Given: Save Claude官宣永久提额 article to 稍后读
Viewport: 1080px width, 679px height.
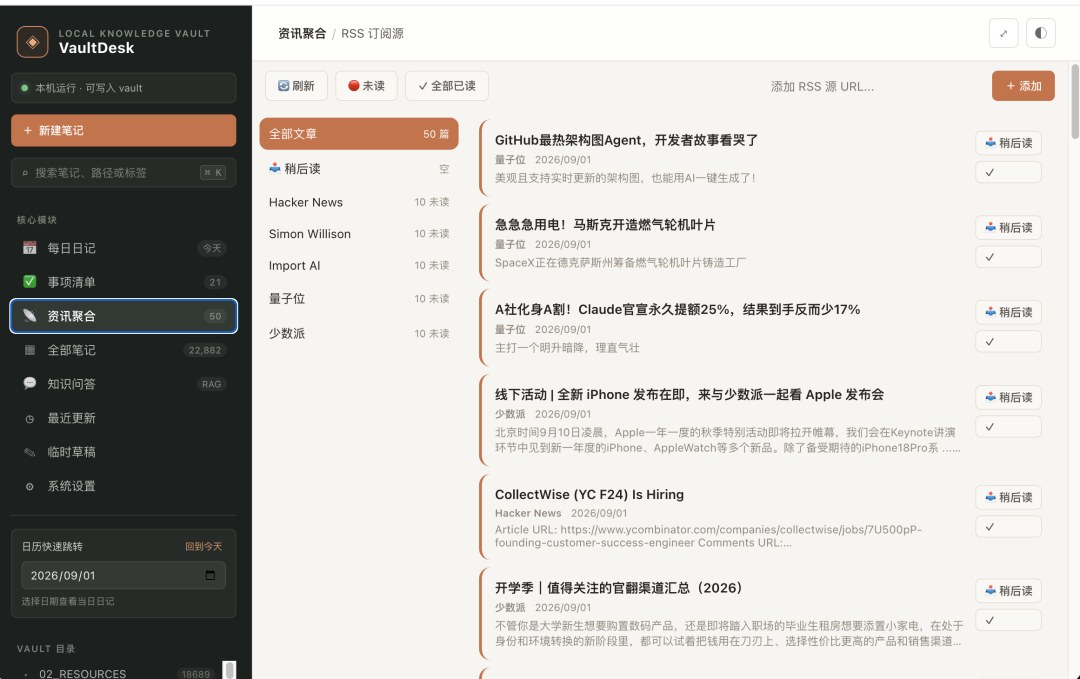Looking at the screenshot, I should [1008, 312].
